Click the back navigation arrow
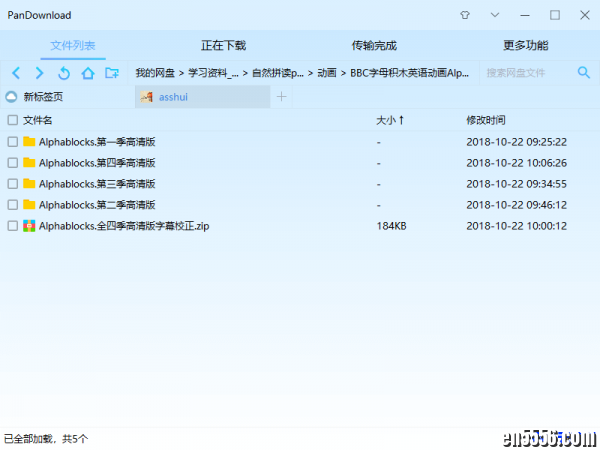The image size is (600, 450). click(16, 73)
